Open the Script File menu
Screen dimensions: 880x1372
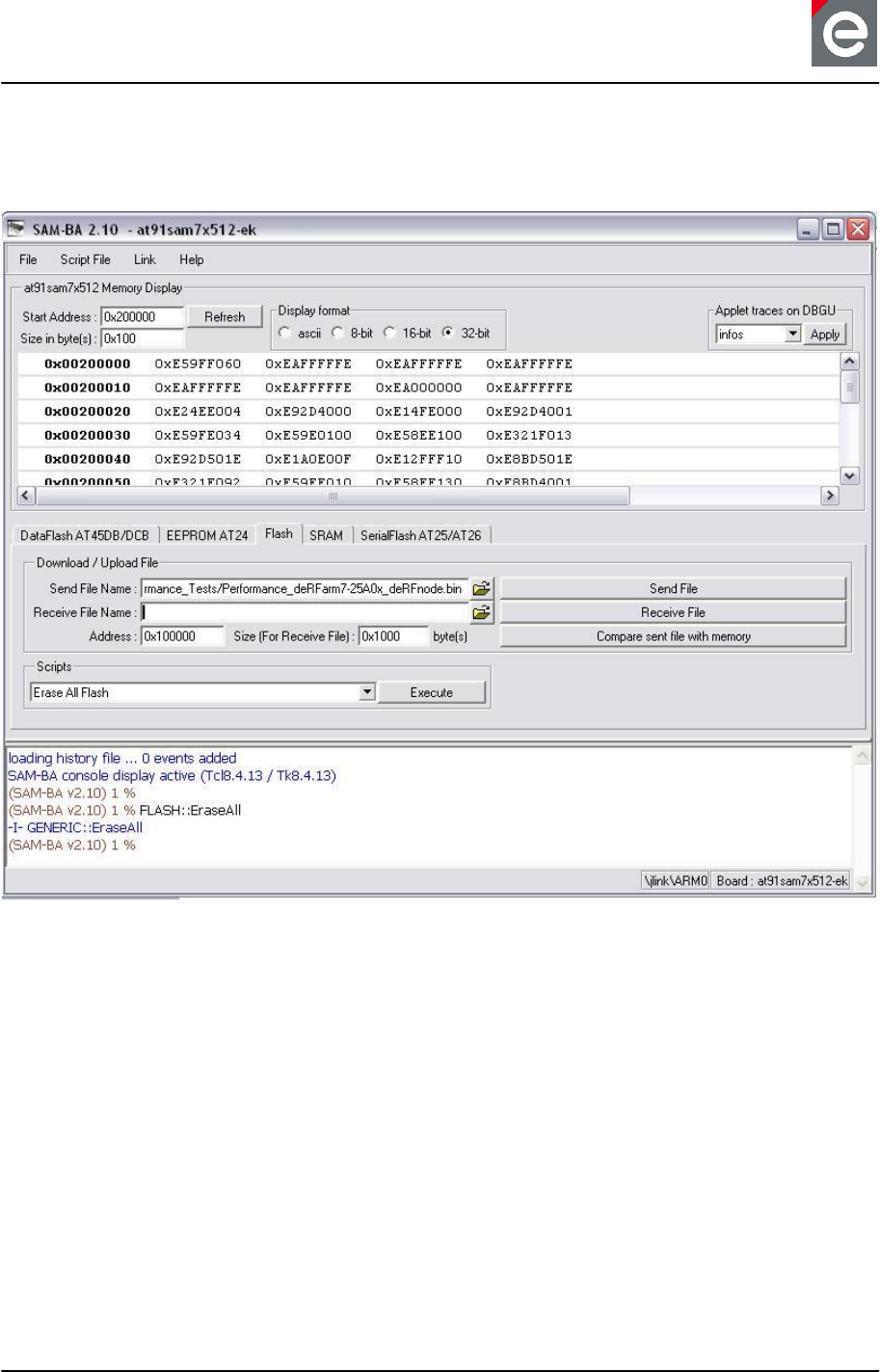85,259
